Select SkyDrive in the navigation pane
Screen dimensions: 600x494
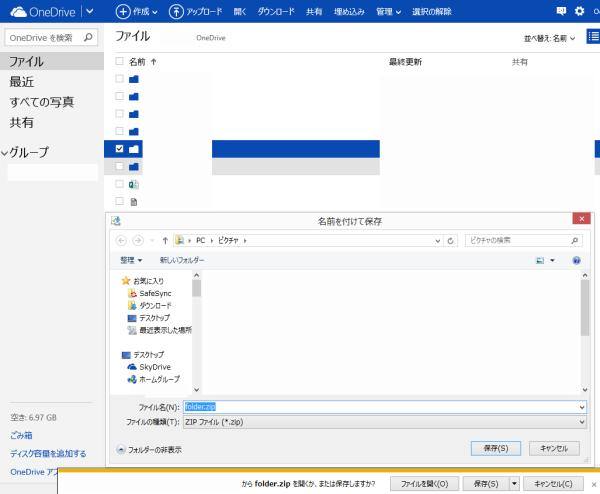(154, 367)
